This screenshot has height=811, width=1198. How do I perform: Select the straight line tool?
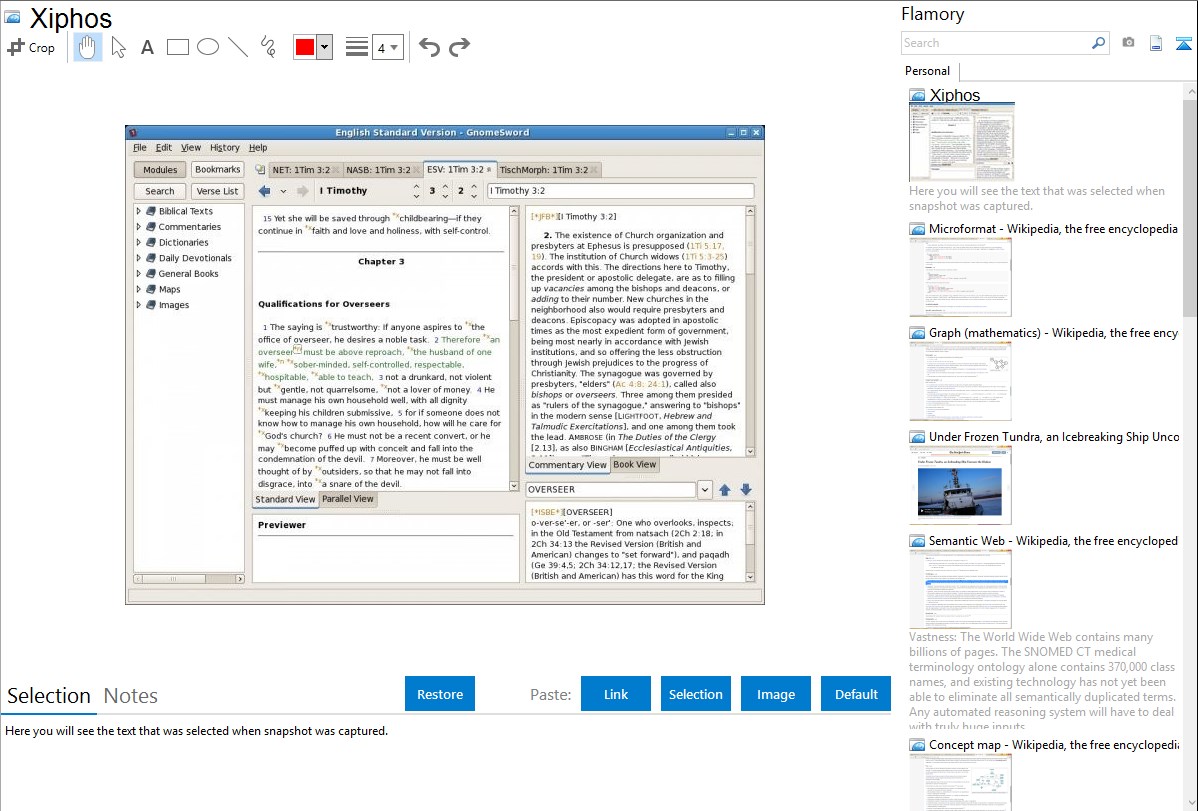pos(238,47)
